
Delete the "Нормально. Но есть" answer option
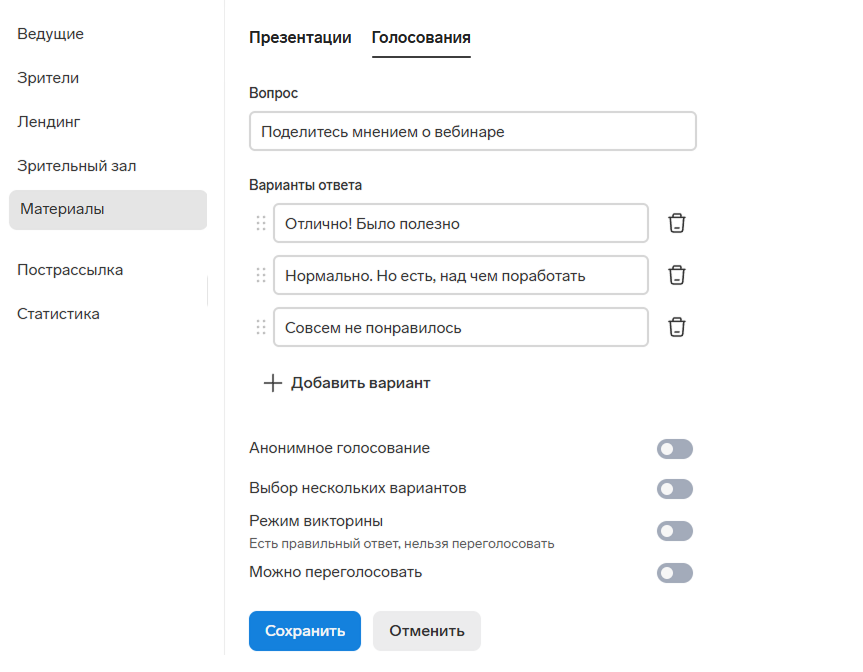tap(677, 275)
